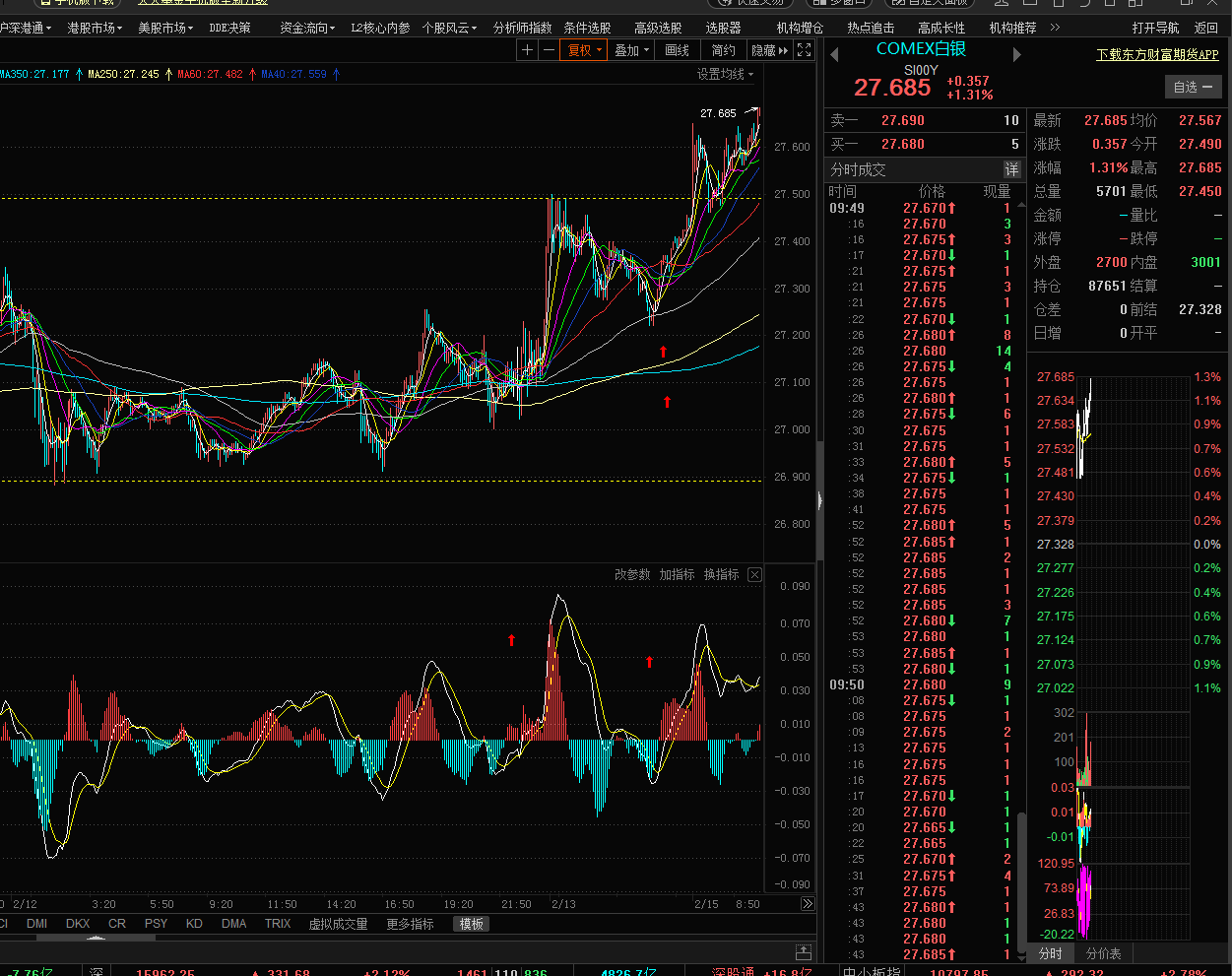
Task: Select 虚拟成交量 indicator tab
Action: [338, 924]
